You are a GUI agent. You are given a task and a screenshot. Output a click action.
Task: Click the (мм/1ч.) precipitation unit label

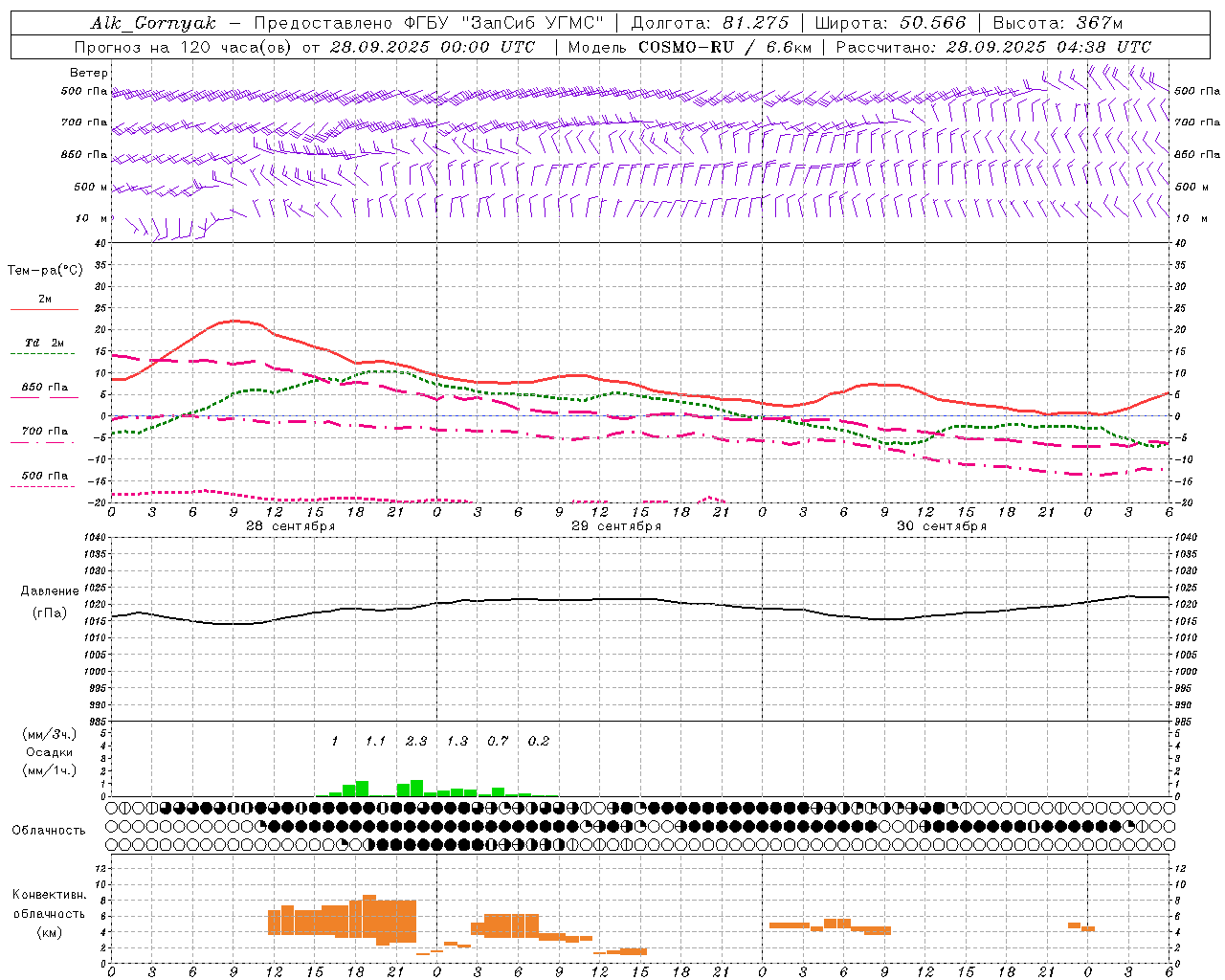click(50, 770)
